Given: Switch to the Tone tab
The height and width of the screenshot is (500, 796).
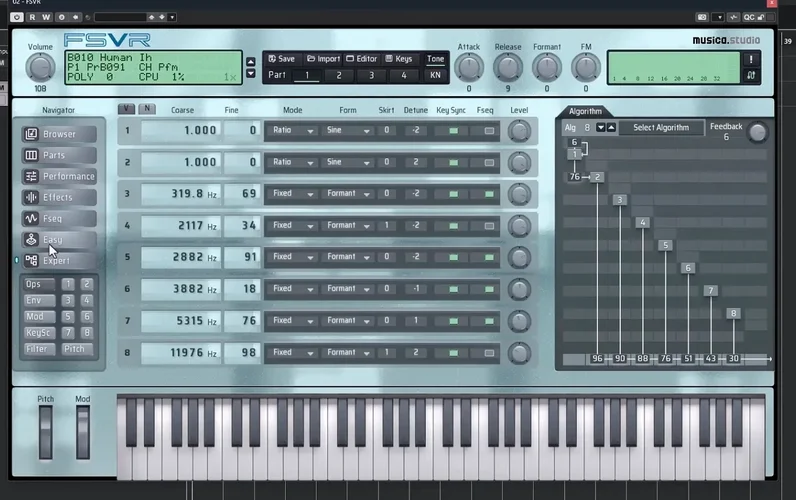Looking at the screenshot, I should 435,59.
